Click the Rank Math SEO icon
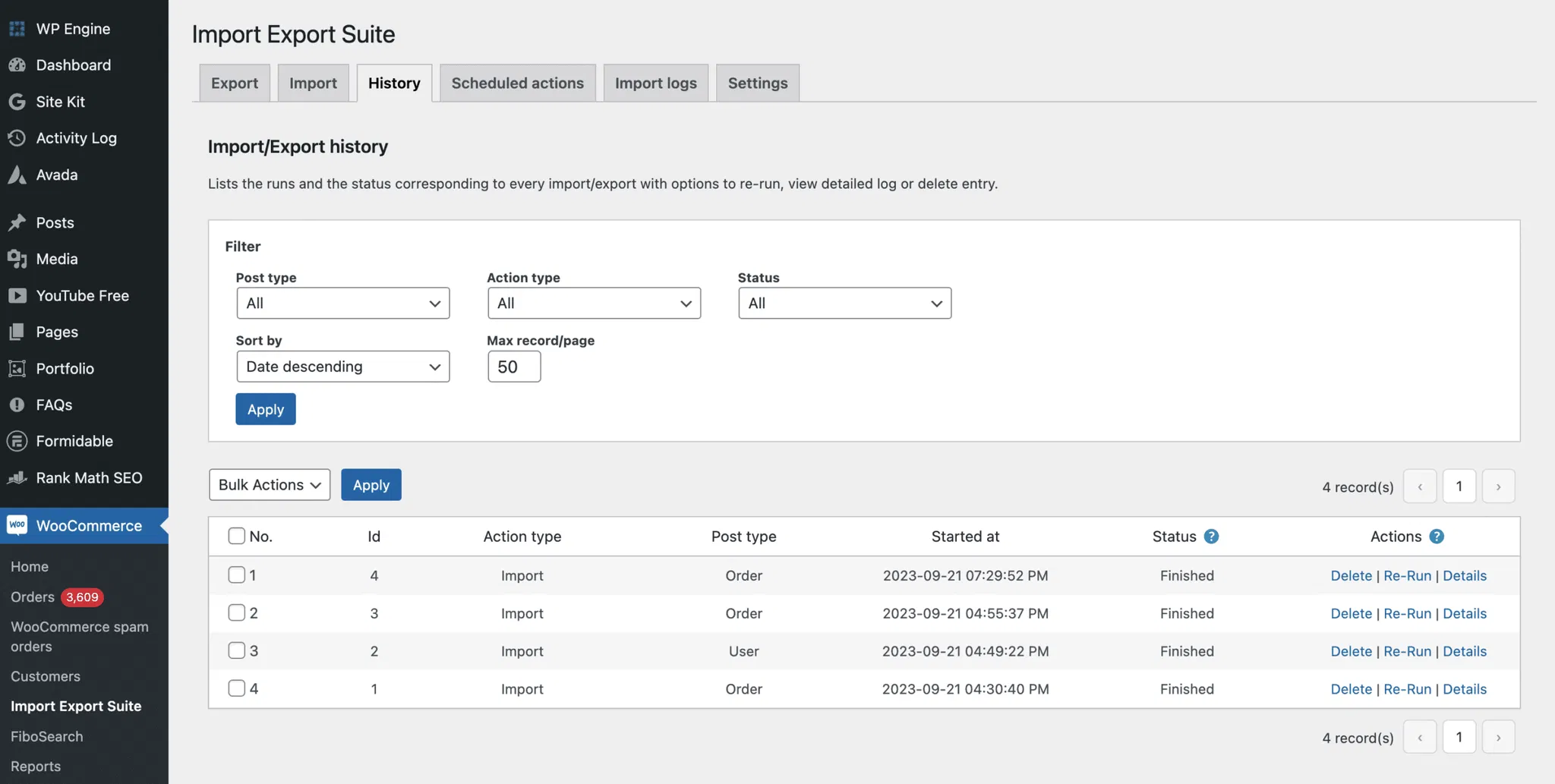The width and height of the screenshot is (1555, 784). click(x=17, y=477)
